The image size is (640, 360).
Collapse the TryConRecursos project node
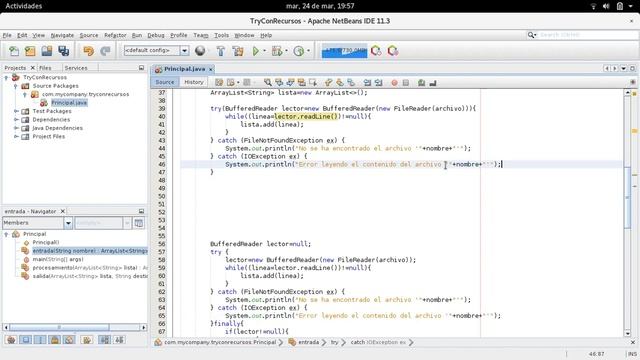point(6,77)
